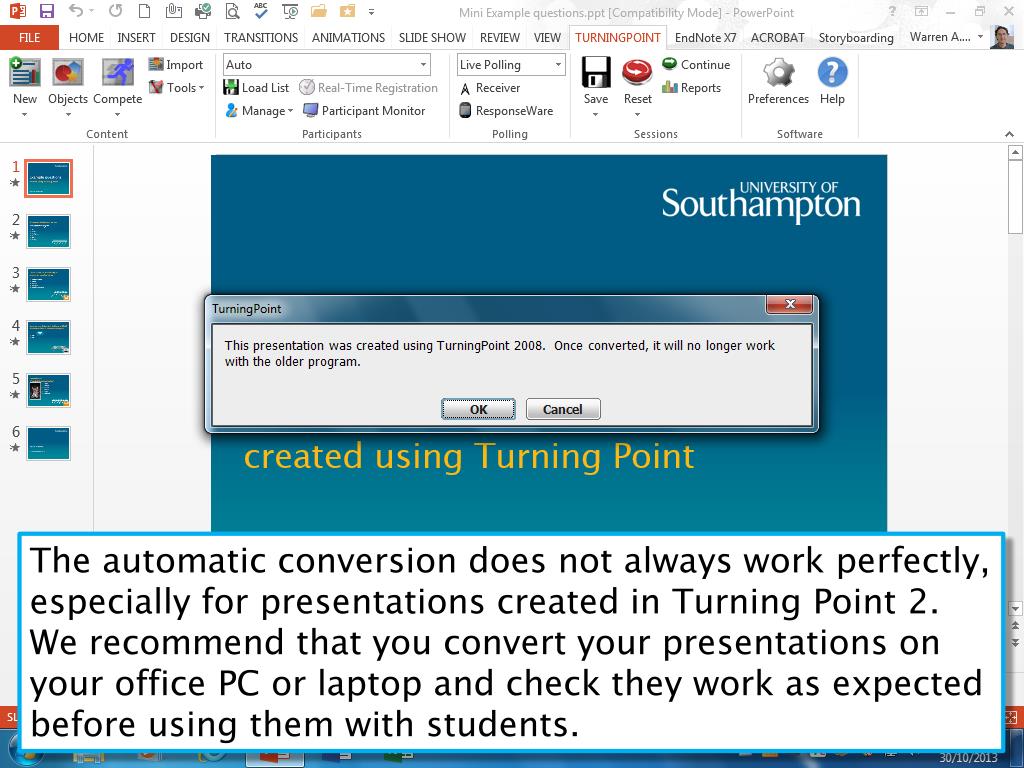Click the vertical scrollbar up arrow
Viewport: 1024px width, 768px height.
coord(1015,153)
